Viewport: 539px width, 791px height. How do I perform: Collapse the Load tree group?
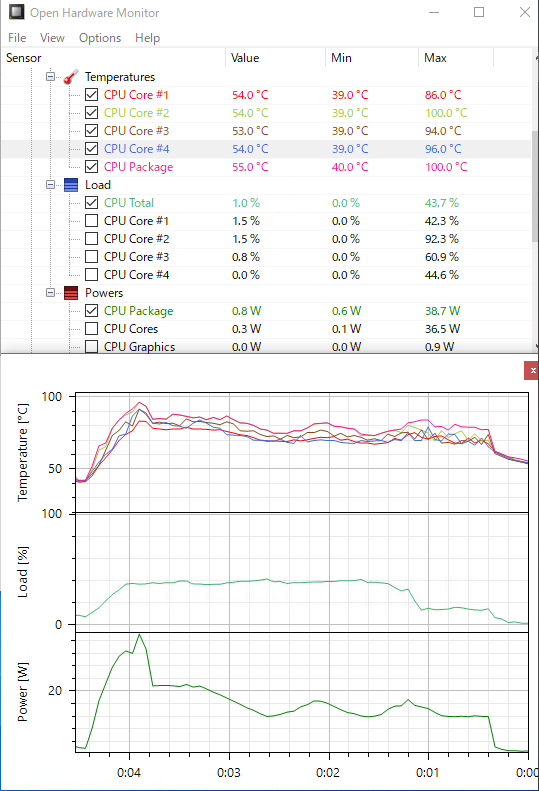[50, 185]
